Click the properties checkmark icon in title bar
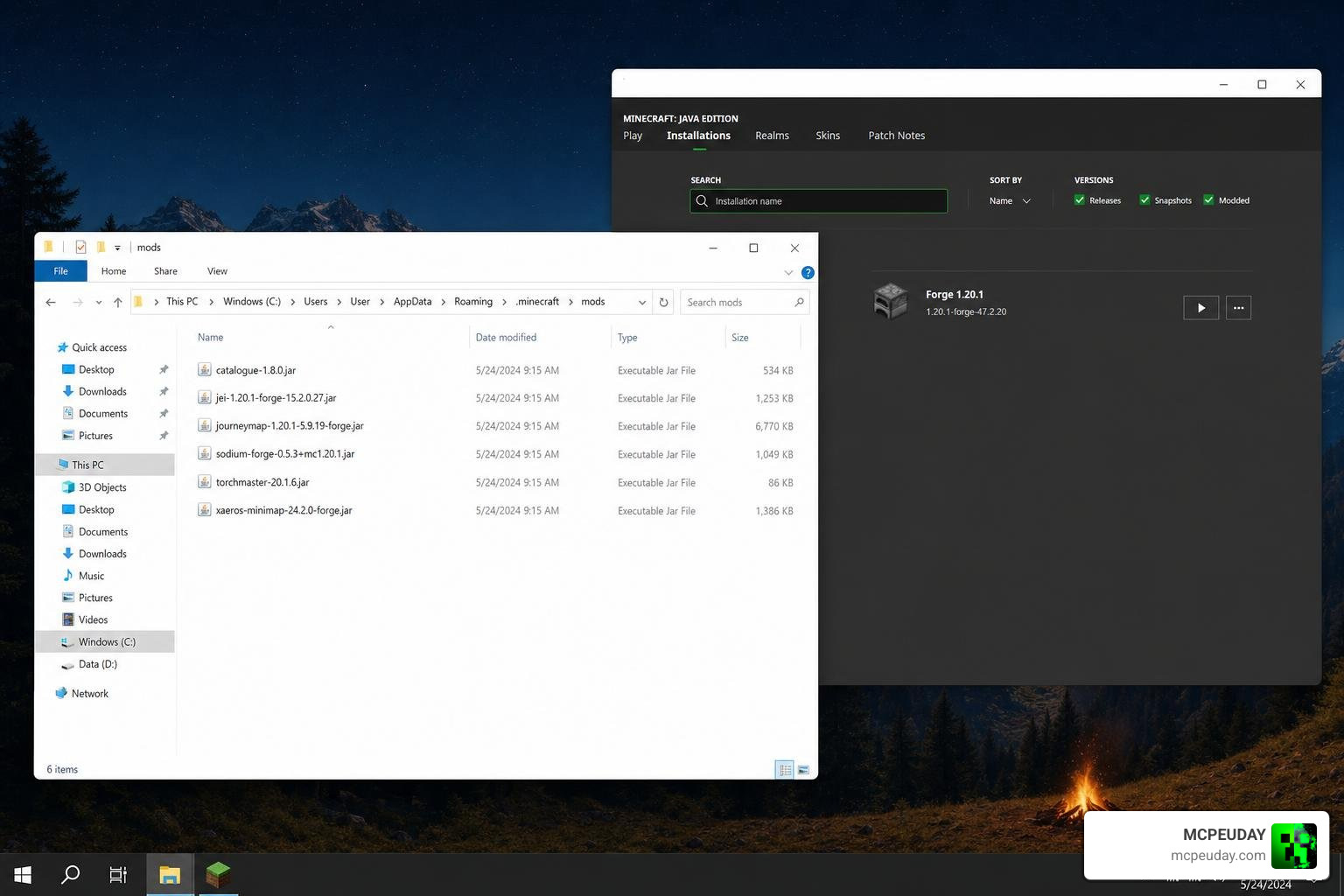The image size is (1344, 896). click(80, 247)
